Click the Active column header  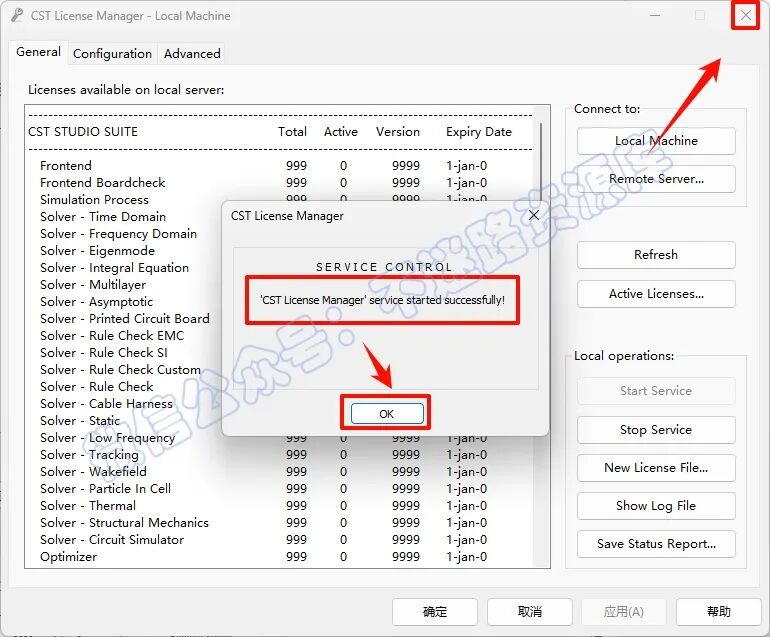(341, 132)
